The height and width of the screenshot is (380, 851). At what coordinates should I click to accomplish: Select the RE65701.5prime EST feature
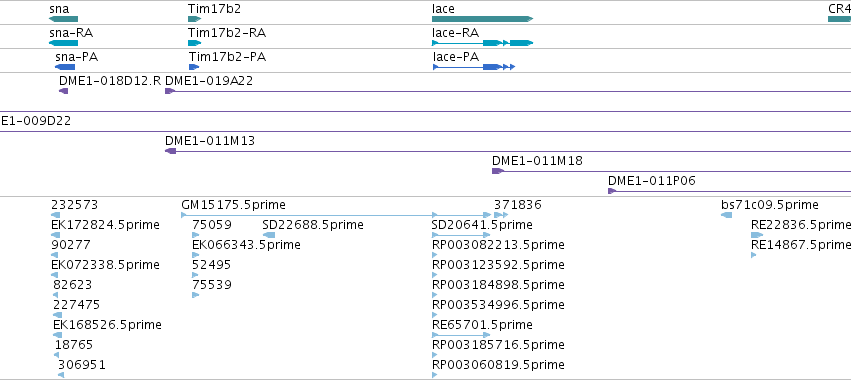(x=461, y=335)
